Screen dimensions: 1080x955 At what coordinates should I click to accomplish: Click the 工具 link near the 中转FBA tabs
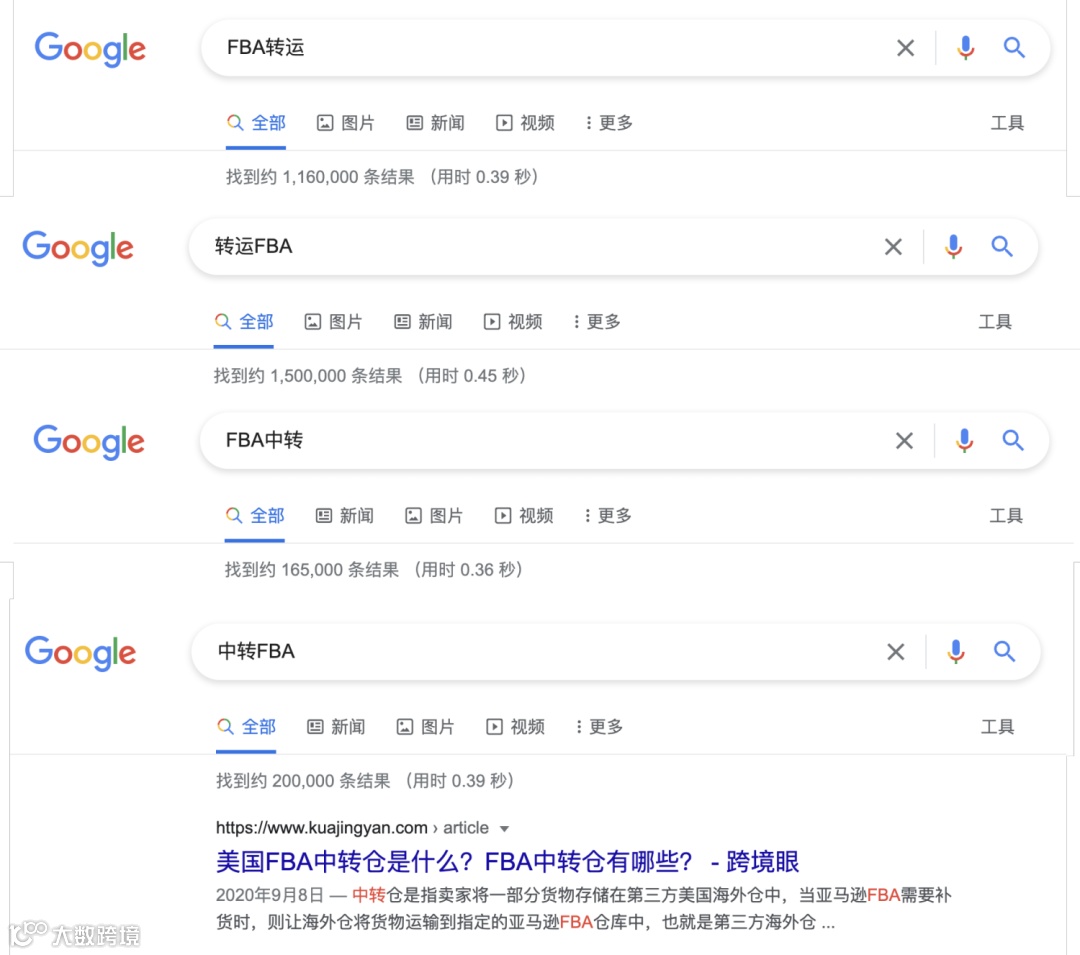pyautogui.click(x=997, y=727)
